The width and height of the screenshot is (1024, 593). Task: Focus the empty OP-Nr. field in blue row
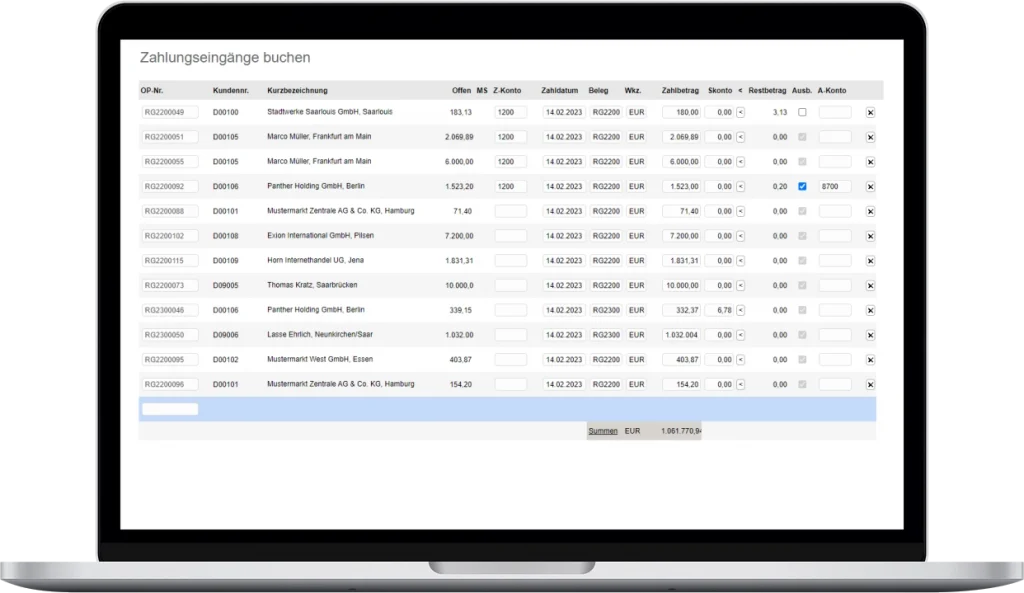[x=170, y=409]
